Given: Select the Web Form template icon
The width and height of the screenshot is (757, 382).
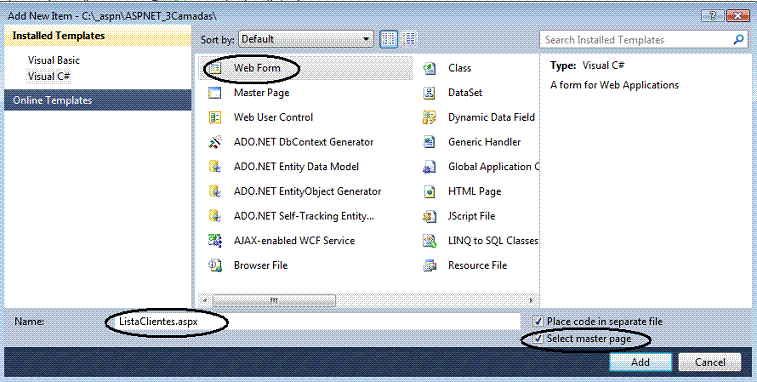Looking at the screenshot, I should tap(215, 68).
